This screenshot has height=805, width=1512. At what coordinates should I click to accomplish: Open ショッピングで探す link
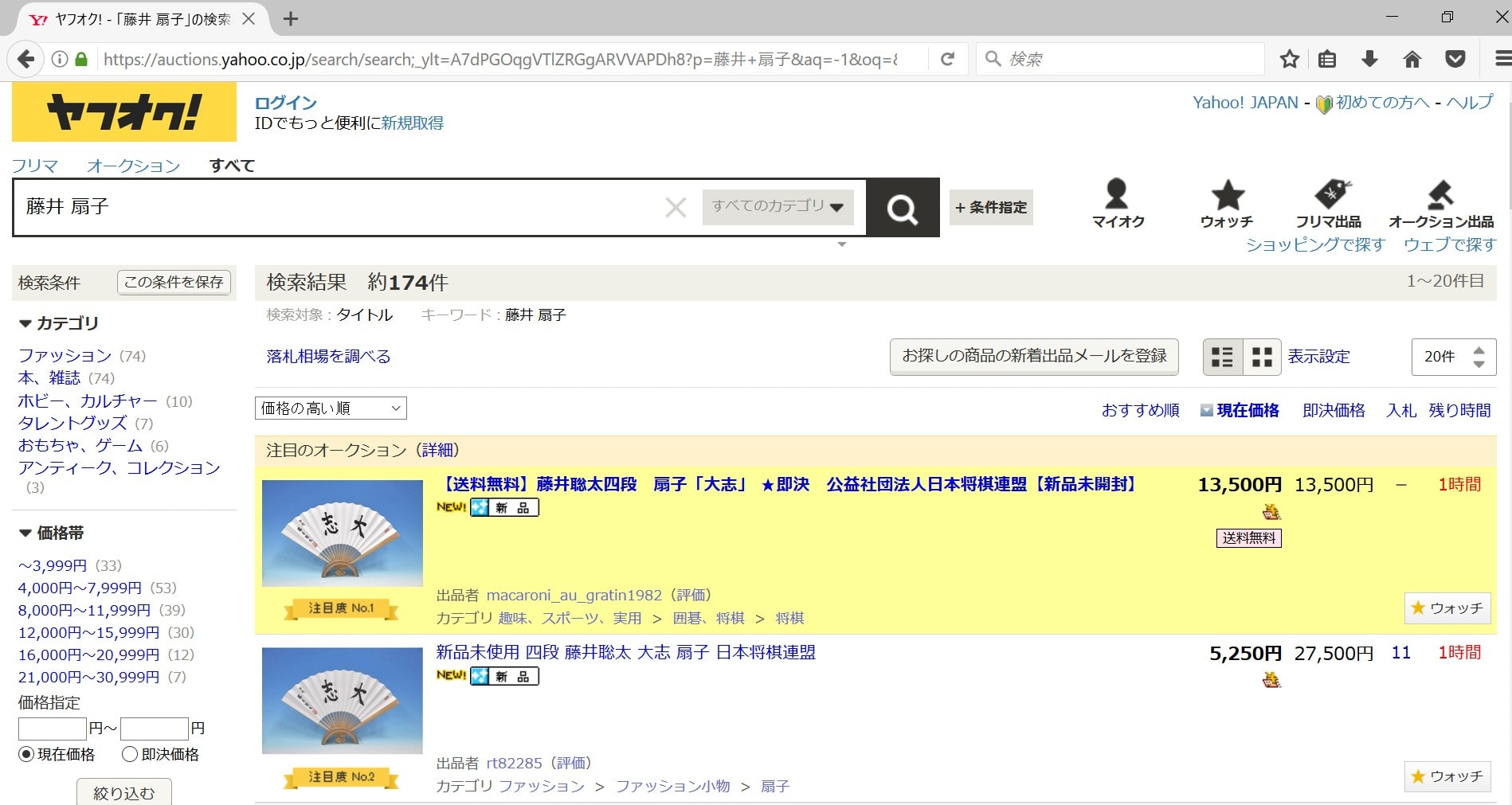(1316, 244)
